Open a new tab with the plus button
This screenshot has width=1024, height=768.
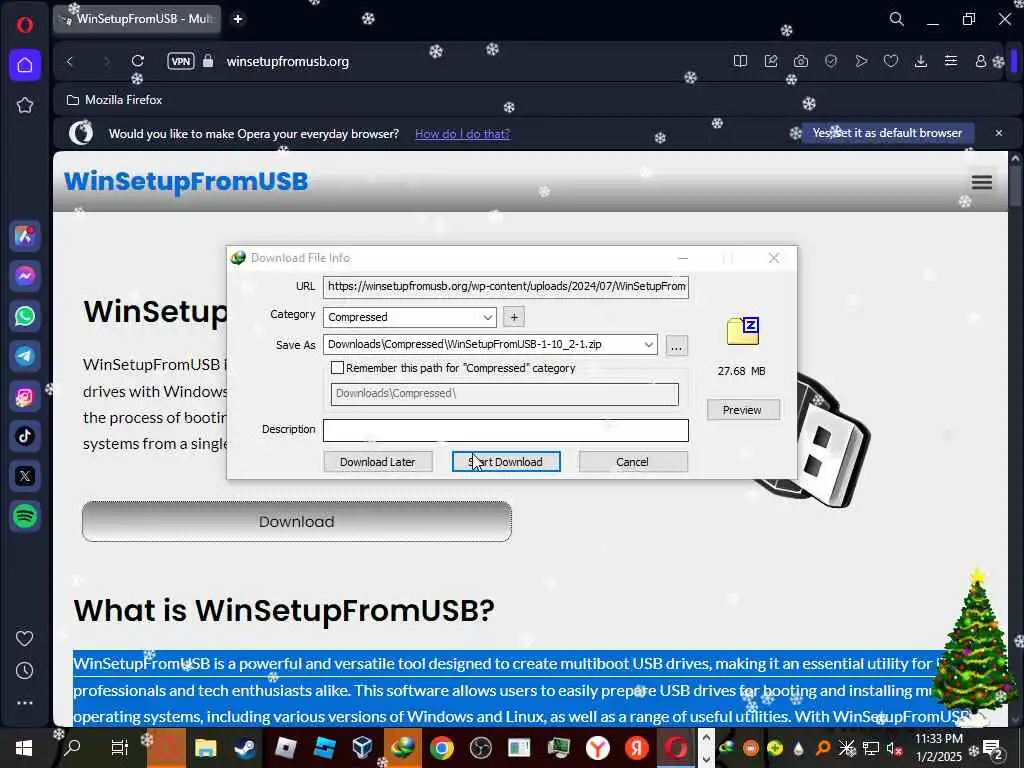[238, 19]
